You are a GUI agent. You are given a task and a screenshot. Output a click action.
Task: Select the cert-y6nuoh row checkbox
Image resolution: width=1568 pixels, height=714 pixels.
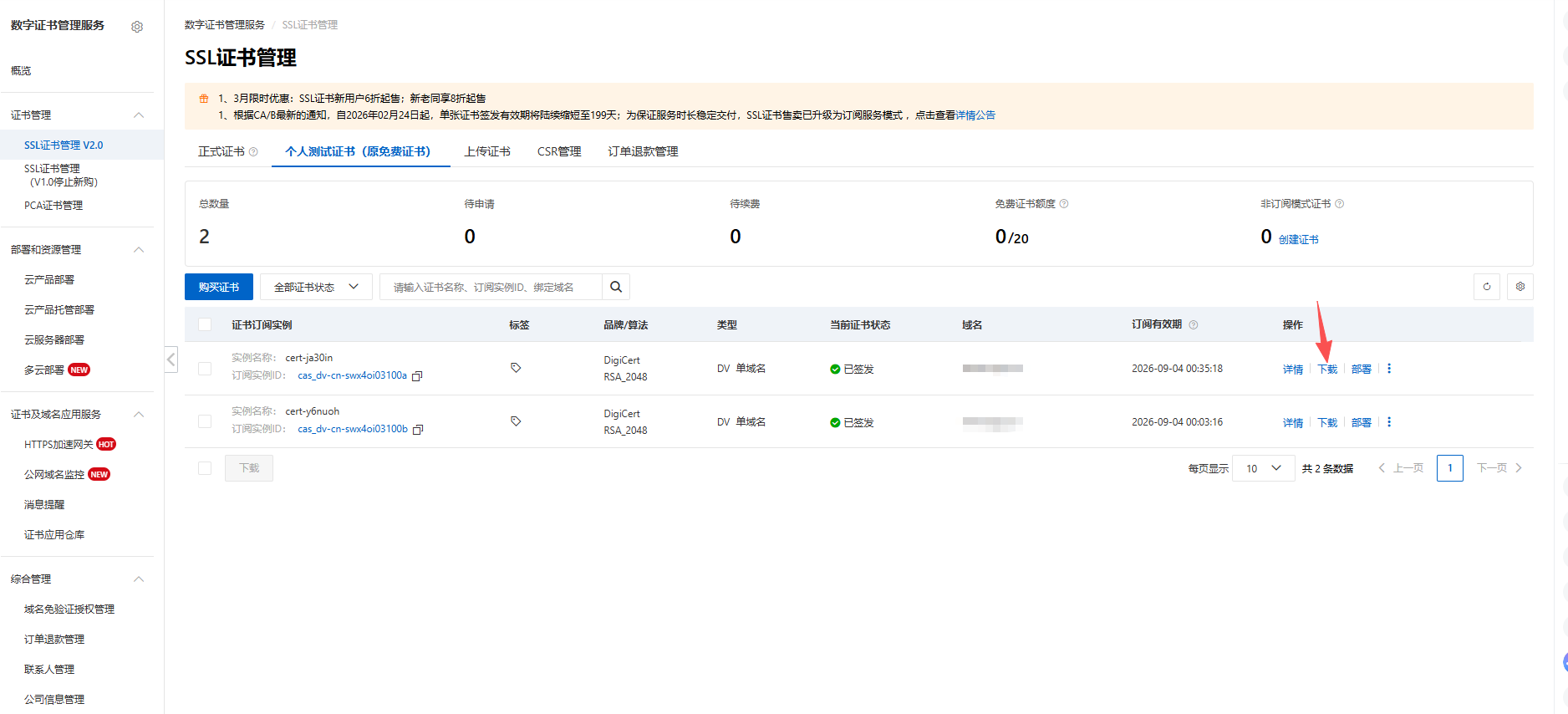(205, 421)
